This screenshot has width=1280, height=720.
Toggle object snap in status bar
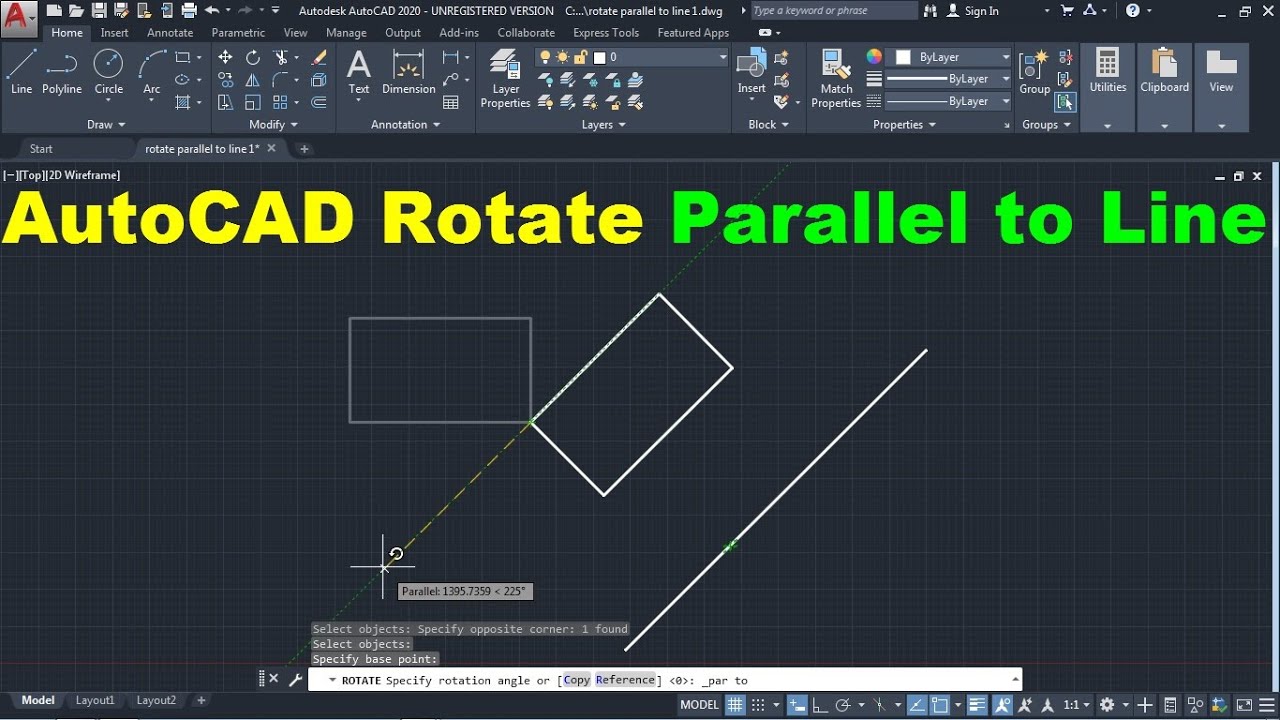coord(940,704)
